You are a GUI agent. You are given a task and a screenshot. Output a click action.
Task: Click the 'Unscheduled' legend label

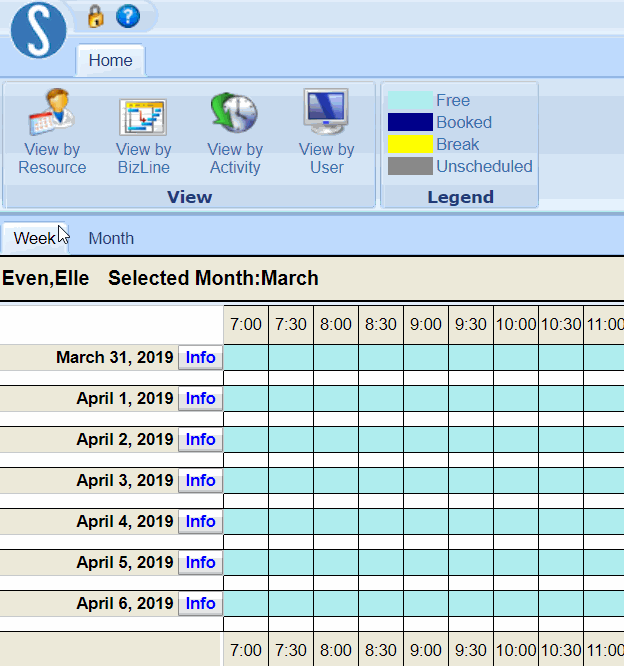tap(484, 166)
